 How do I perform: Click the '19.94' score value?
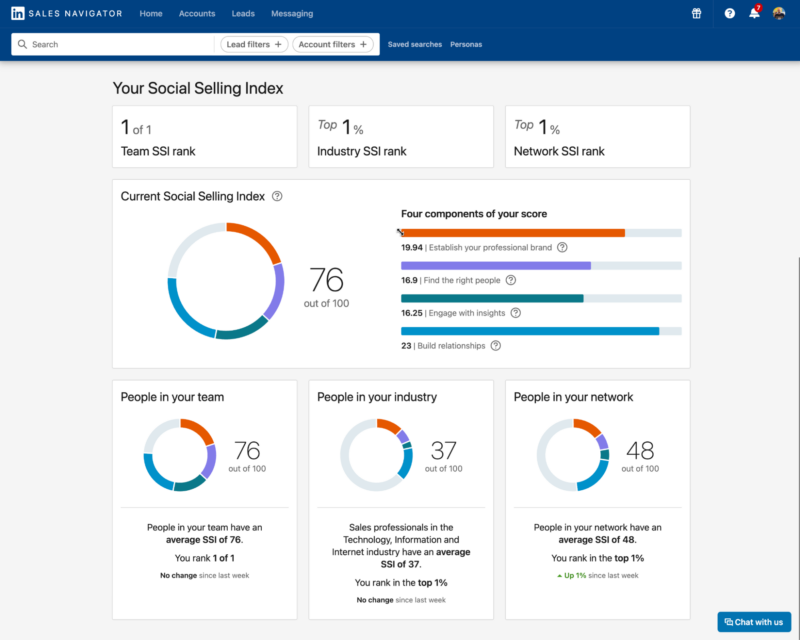pyautogui.click(x=412, y=248)
